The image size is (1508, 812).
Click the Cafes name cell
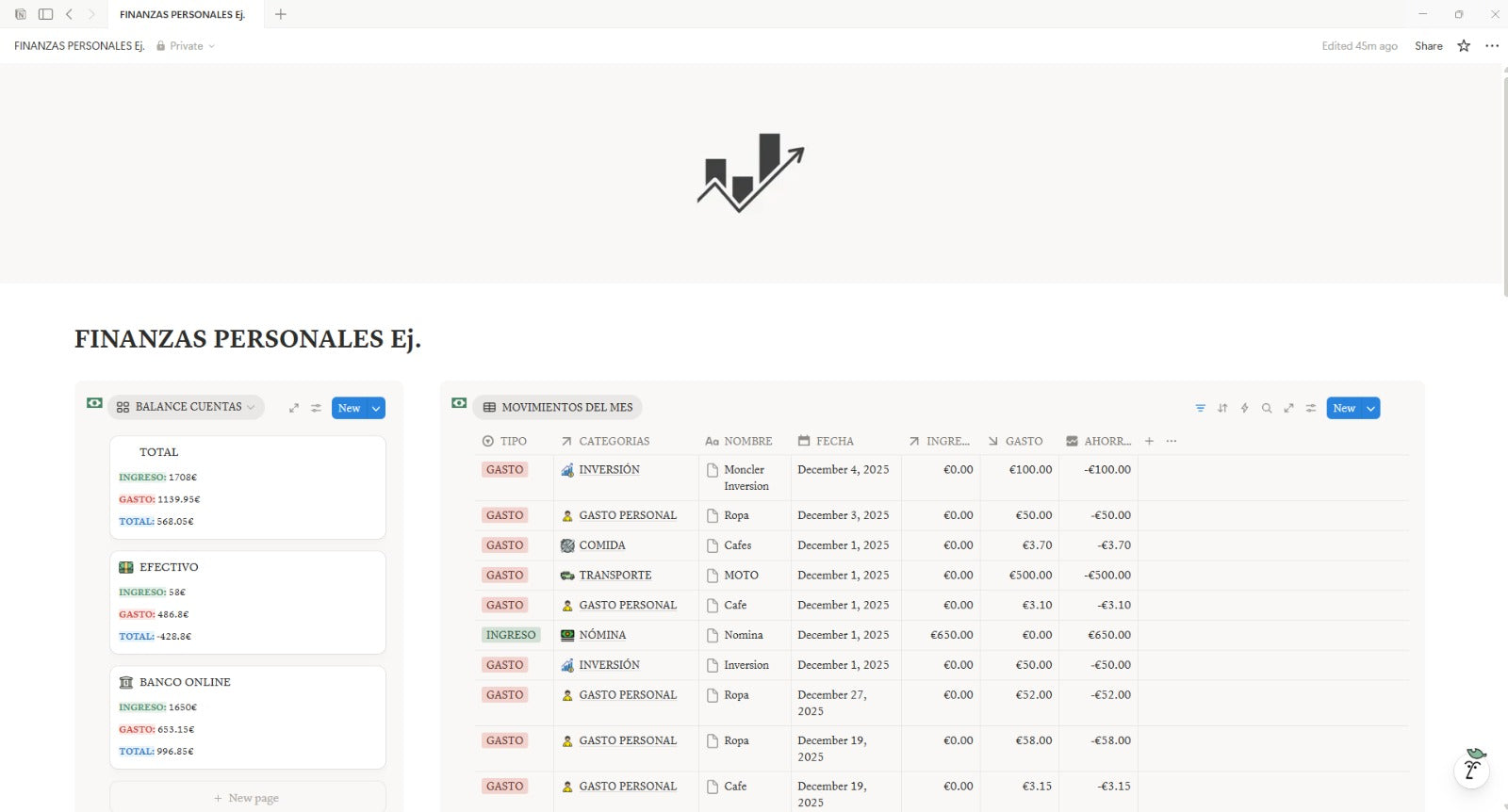pyautogui.click(x=745, y=544)
